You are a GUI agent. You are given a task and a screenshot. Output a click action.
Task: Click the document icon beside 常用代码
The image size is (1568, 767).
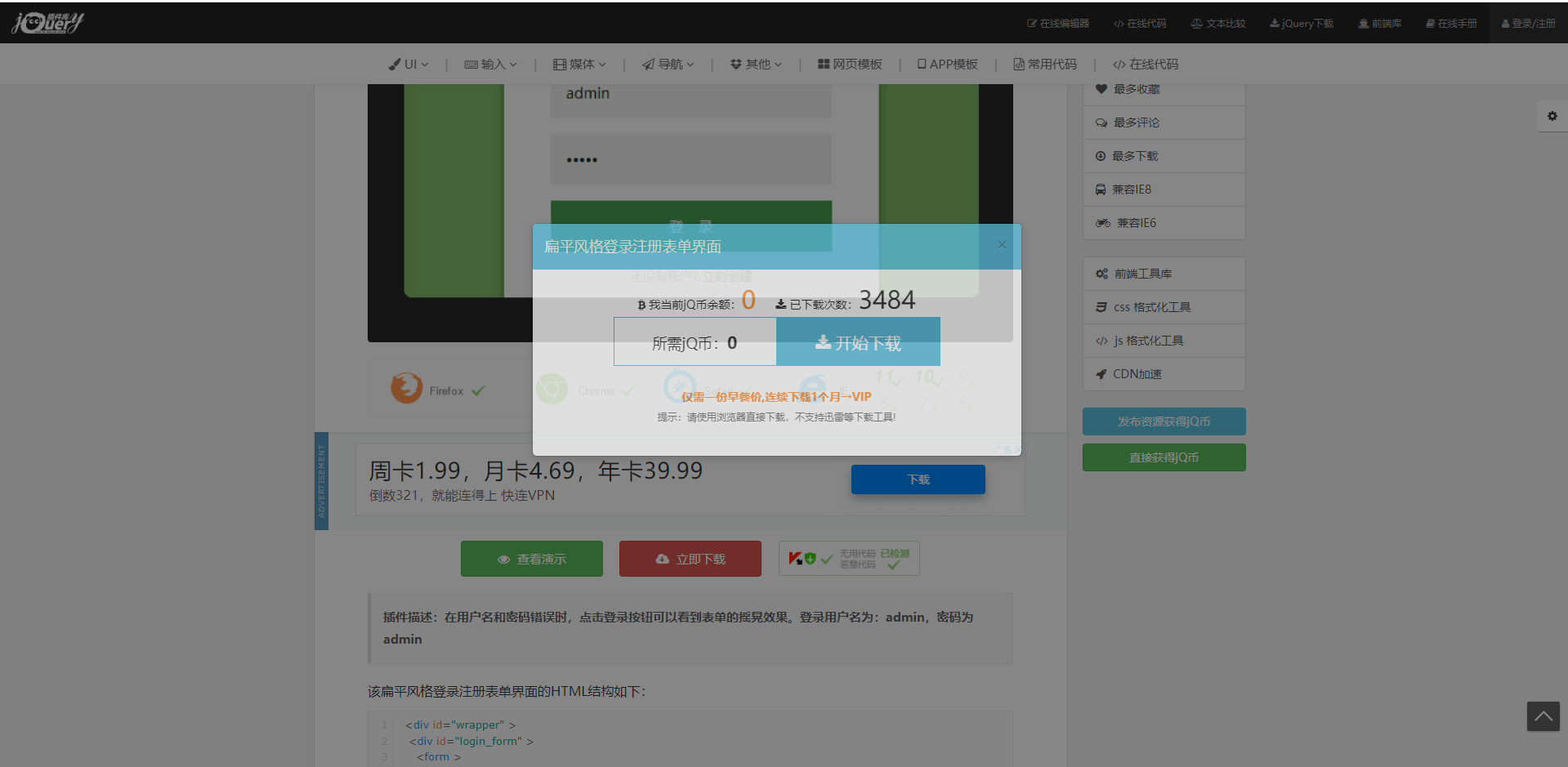pos(1019,65)
